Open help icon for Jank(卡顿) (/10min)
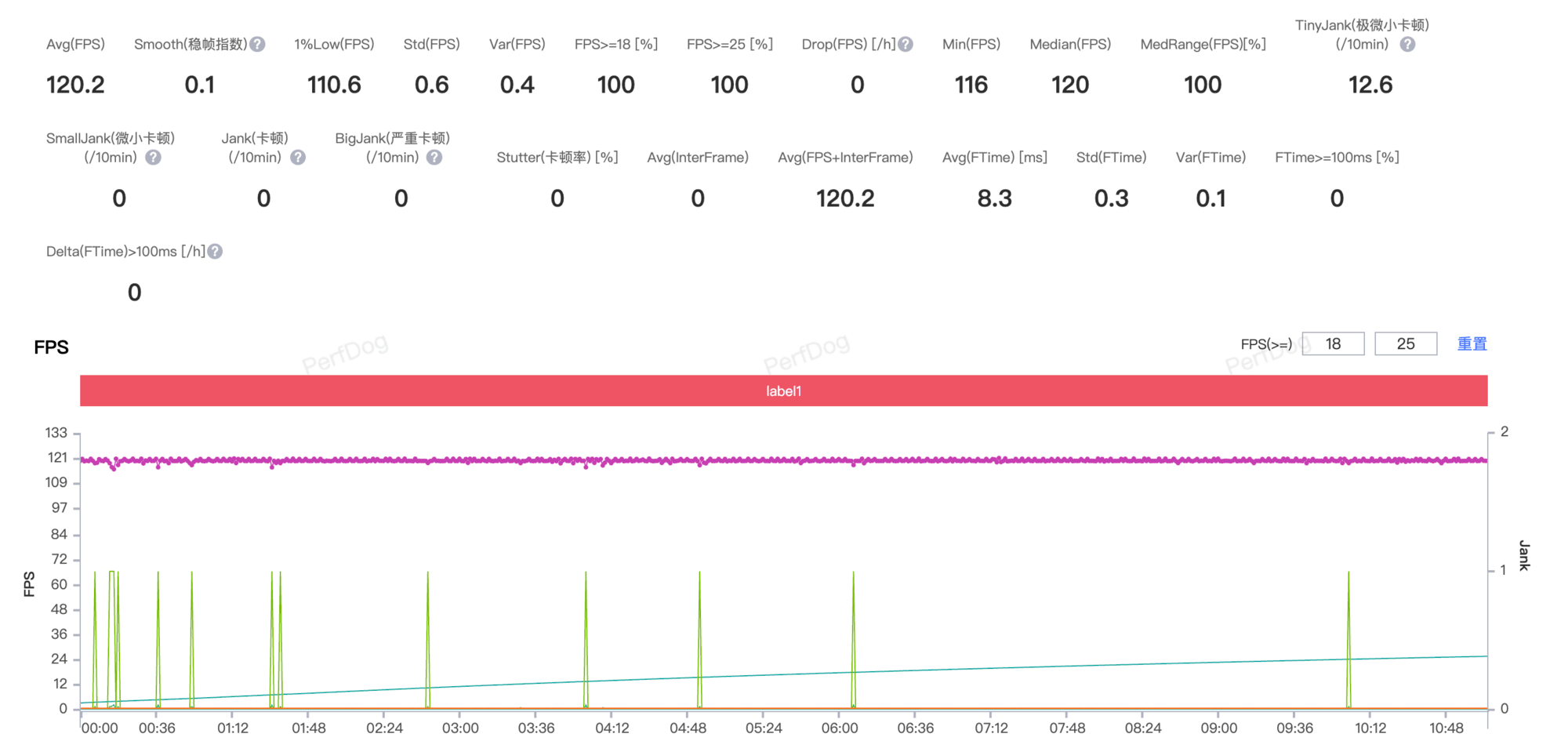This screenshot has height=741, width=1568. tap(298, 158)
